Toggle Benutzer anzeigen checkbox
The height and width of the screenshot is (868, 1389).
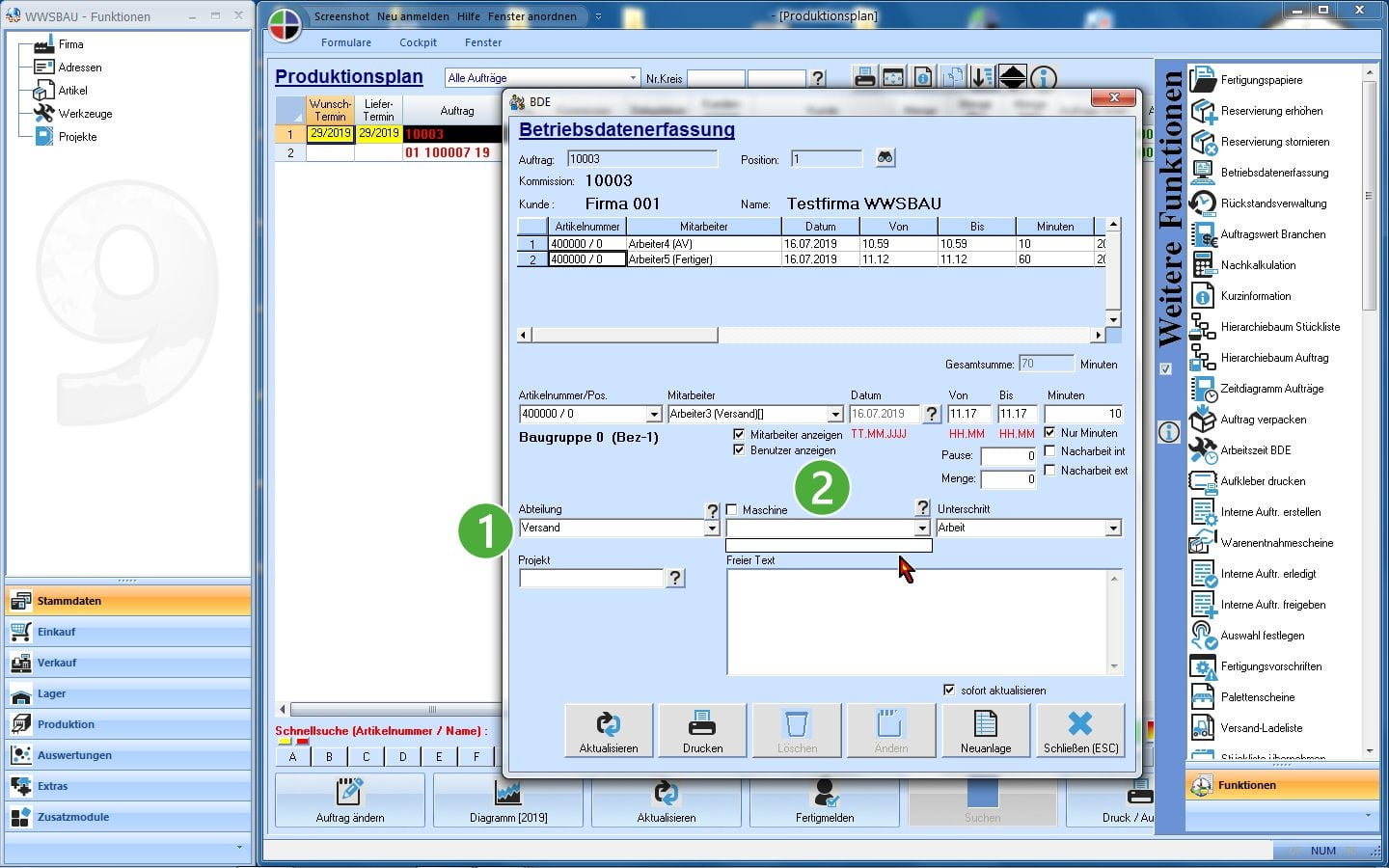pyautogui.click(x=739, y=449)
